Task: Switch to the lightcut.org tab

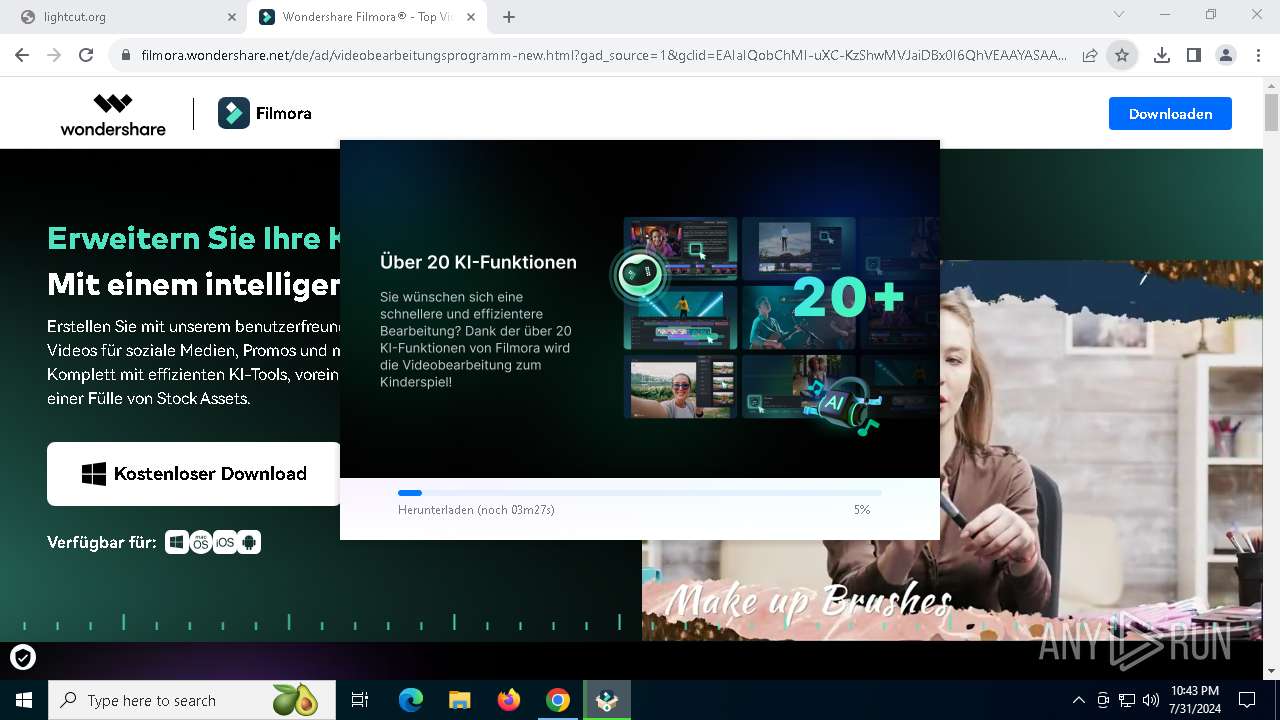Action: 125,17
